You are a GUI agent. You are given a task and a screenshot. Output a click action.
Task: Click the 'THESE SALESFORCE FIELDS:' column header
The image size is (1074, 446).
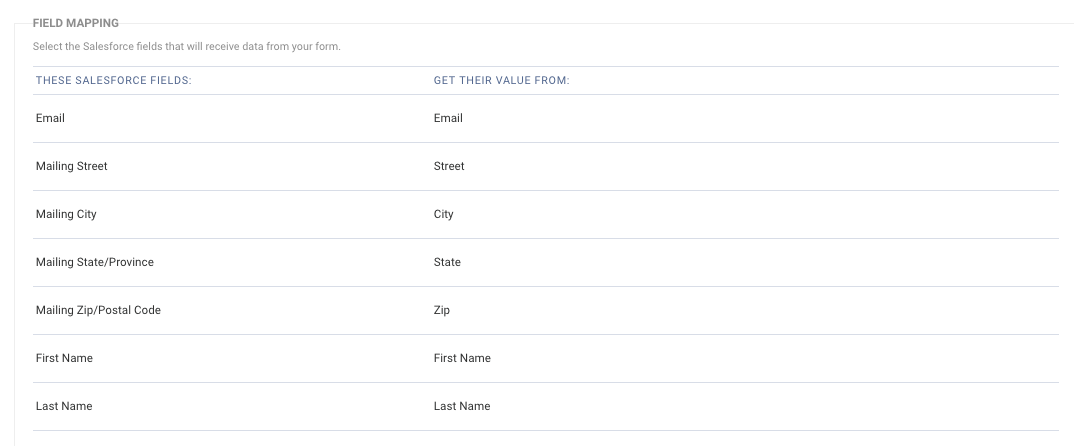(x=114, y=81)
